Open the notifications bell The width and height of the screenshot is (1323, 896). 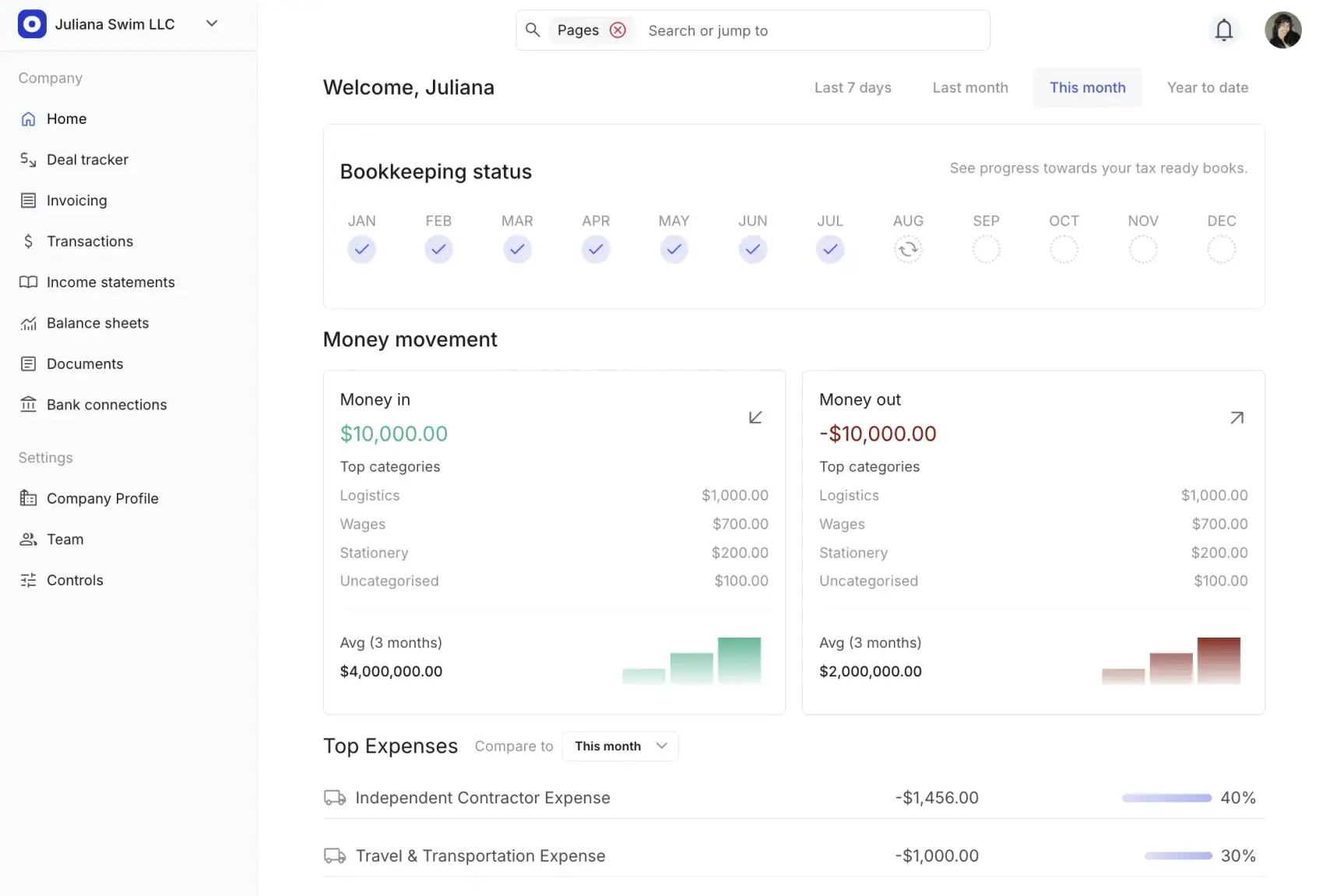tap(1224, 30)
